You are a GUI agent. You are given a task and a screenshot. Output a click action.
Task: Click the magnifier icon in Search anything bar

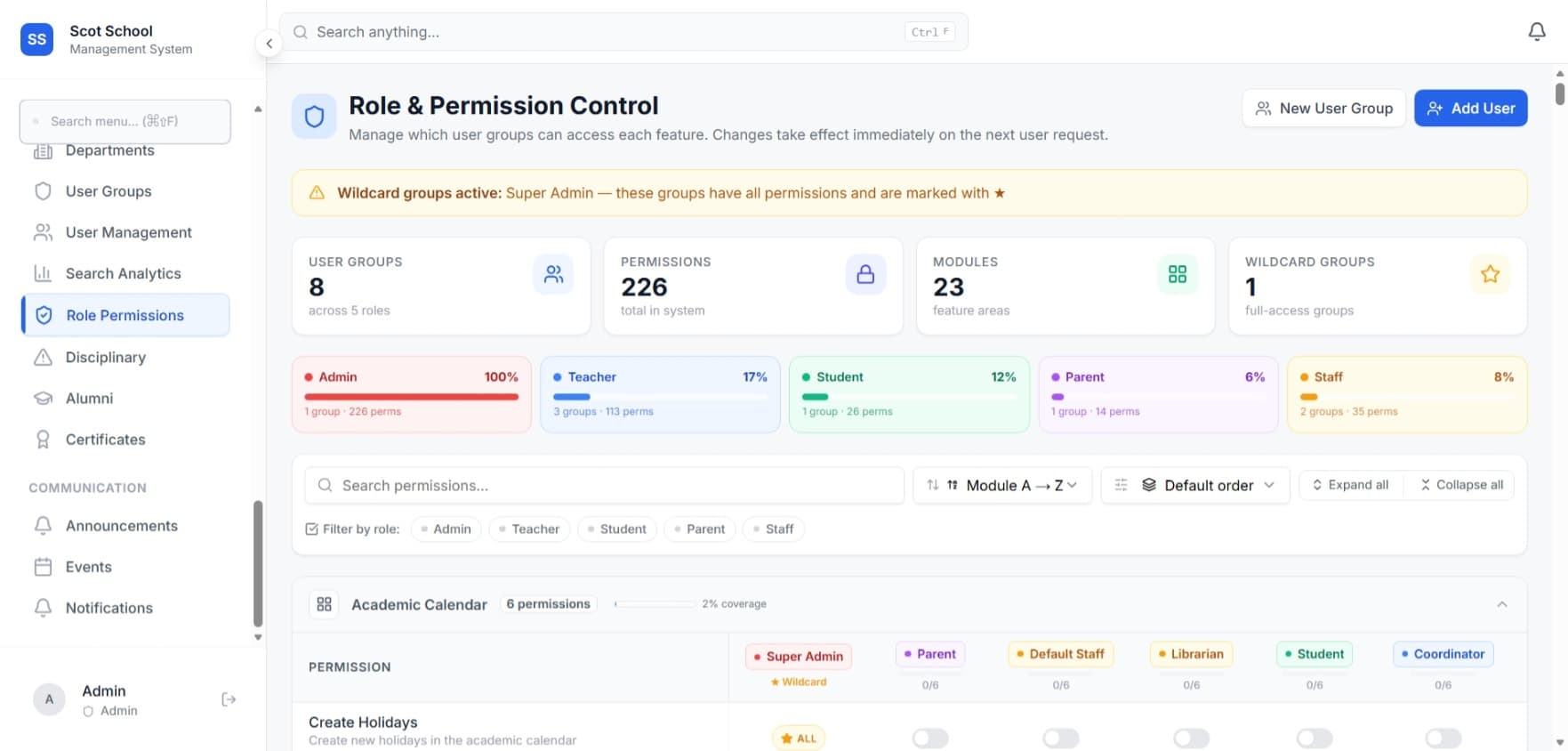point(301,32)
